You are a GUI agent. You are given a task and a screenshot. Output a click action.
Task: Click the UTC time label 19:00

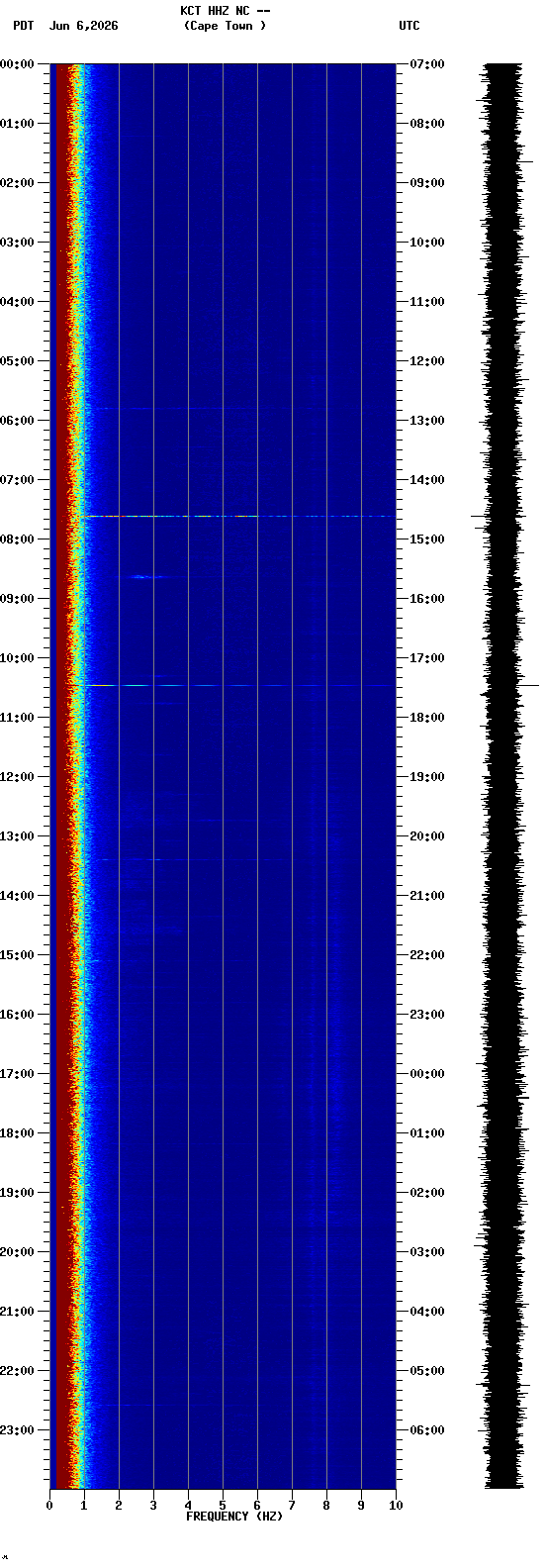[x=427, y=777]
